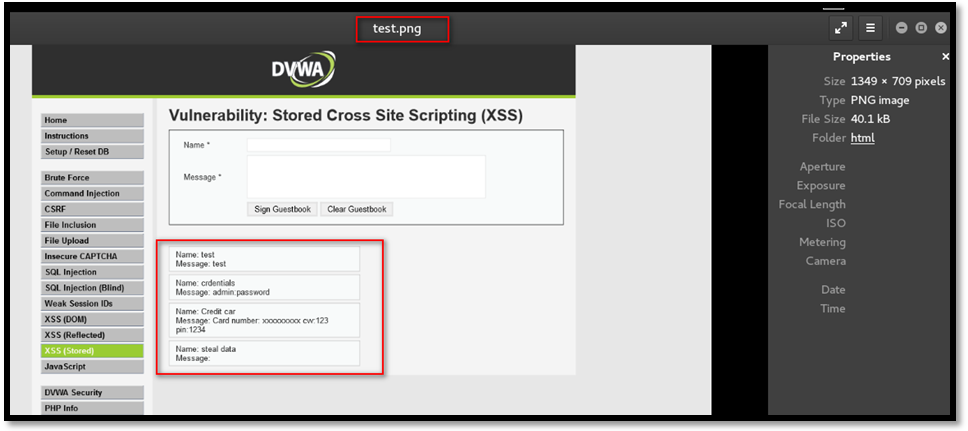The height and width of the screenshot is (431, 968).
Task: Click the Stored Cross Site Scripting heading
Action: 346,115
